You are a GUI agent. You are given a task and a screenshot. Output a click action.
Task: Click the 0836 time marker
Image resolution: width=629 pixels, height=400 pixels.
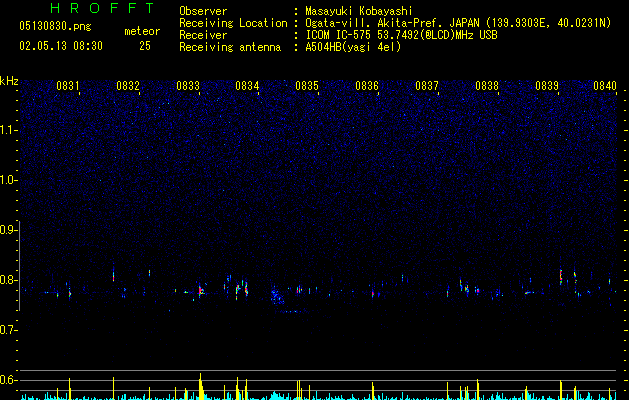pos(367,86)
